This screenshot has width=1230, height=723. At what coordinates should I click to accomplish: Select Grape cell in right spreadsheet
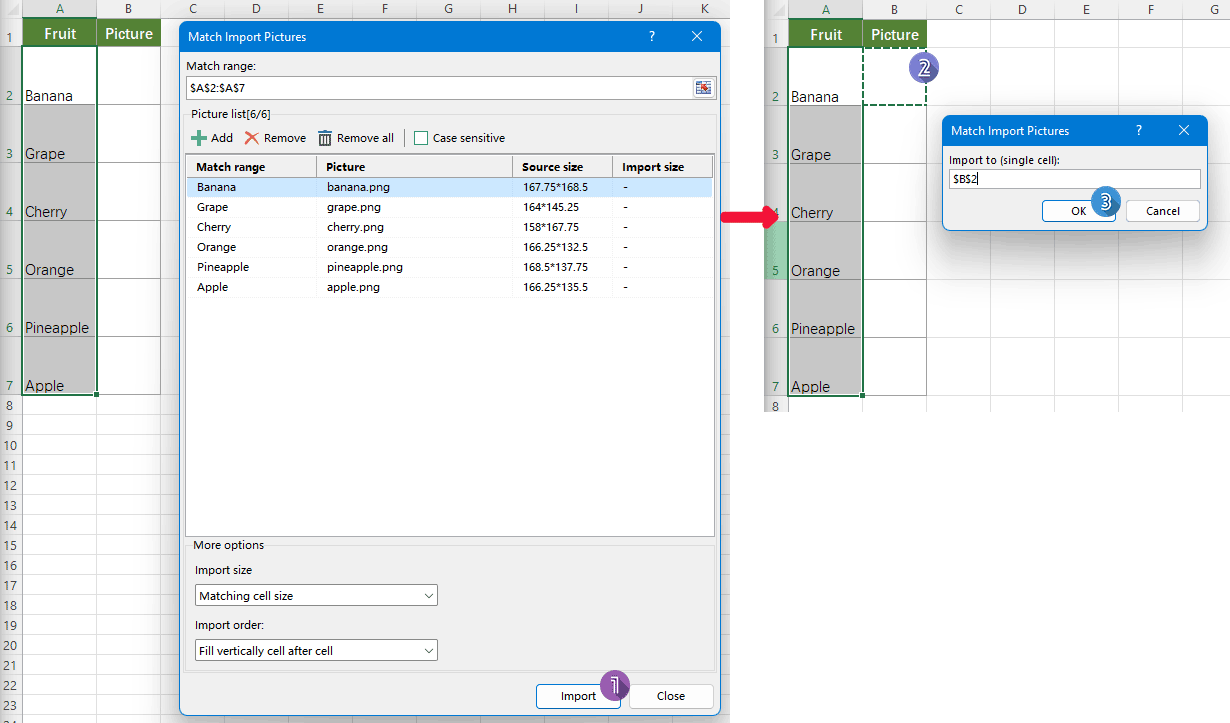tap(826, 135)
